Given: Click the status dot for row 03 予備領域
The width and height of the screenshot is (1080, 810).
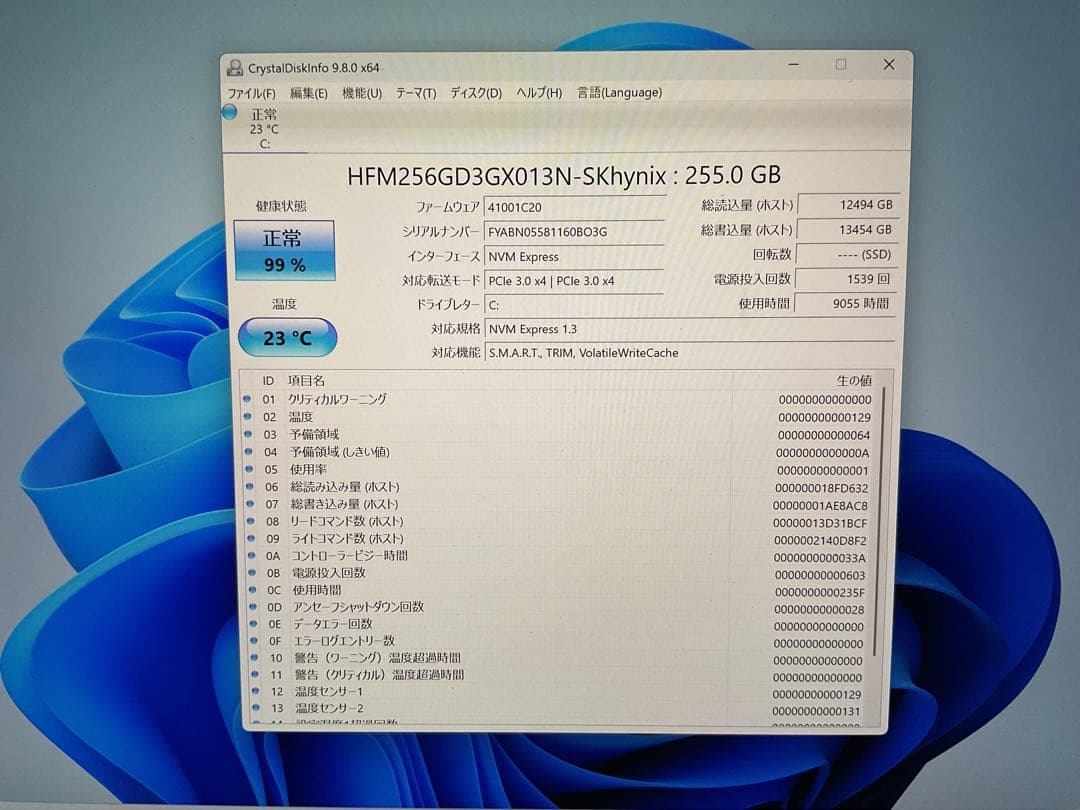Looking at the screenshot, I should [248, 434].
